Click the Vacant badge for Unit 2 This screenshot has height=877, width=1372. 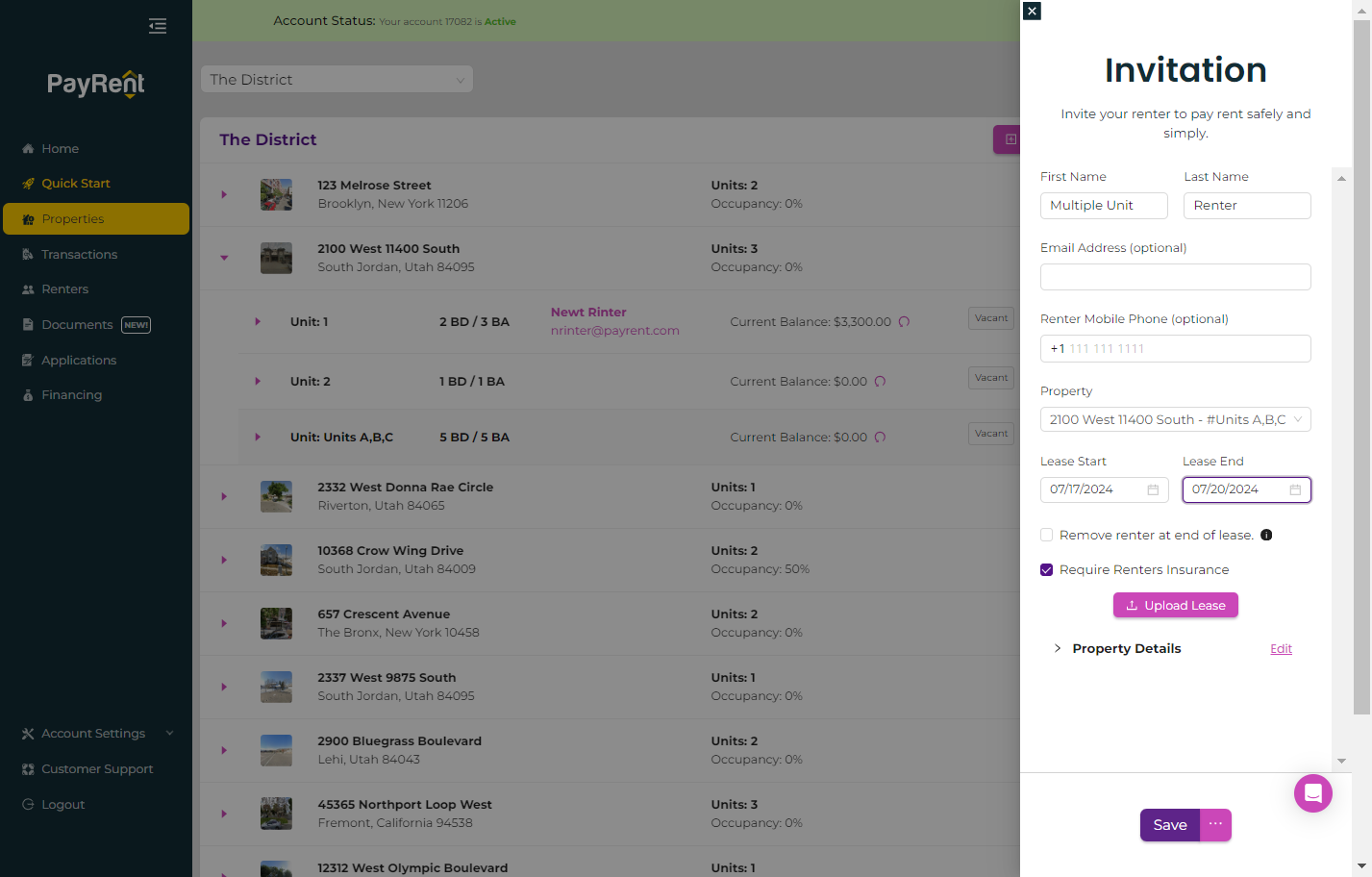coord(991,378)
